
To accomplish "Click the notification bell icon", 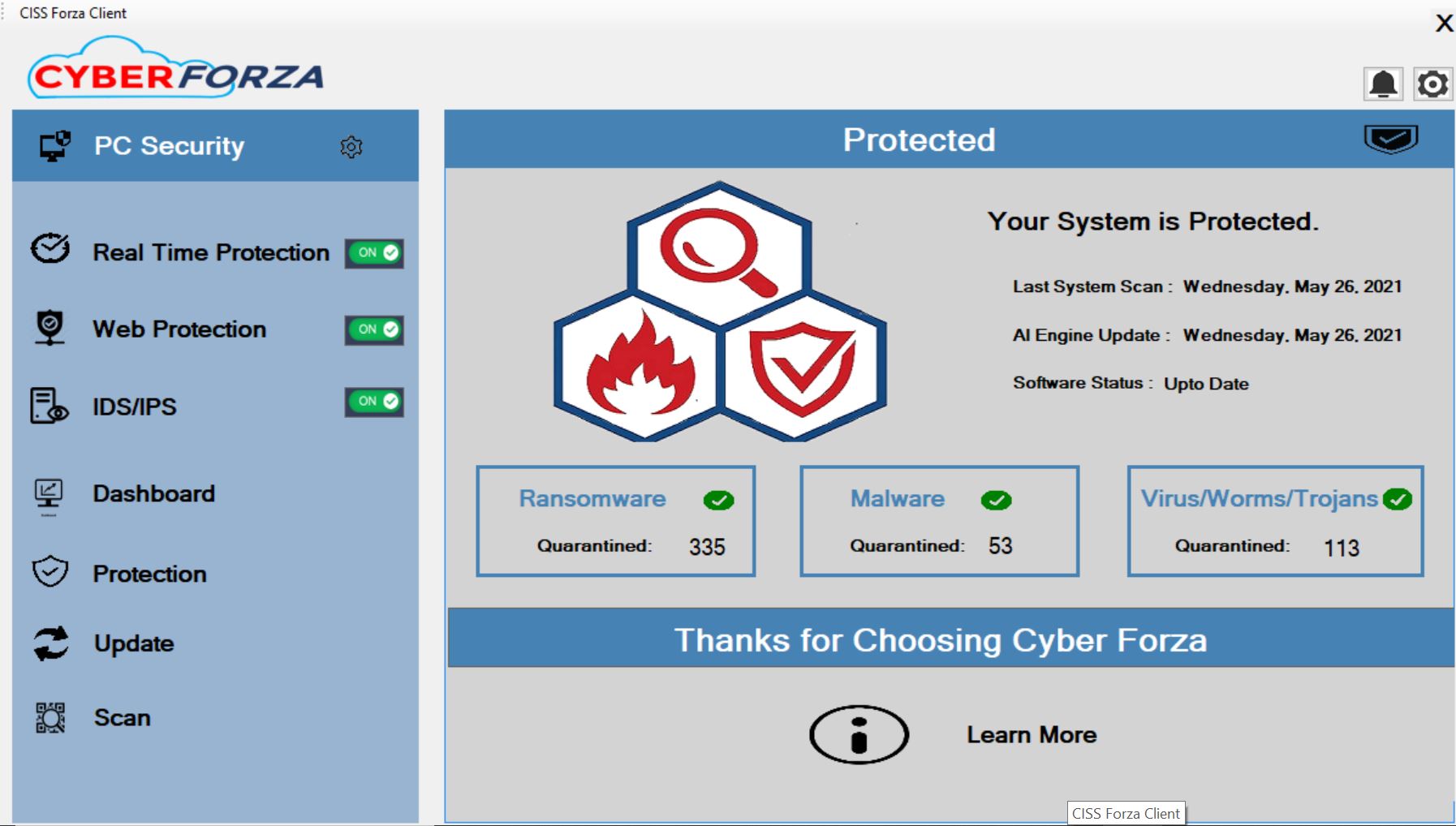I will (1383, 84).
